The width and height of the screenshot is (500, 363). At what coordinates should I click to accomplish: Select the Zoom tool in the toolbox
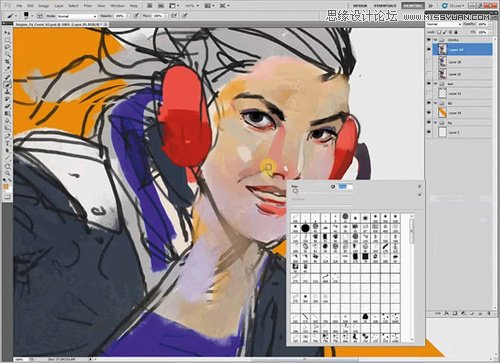(x=7, y=173)
